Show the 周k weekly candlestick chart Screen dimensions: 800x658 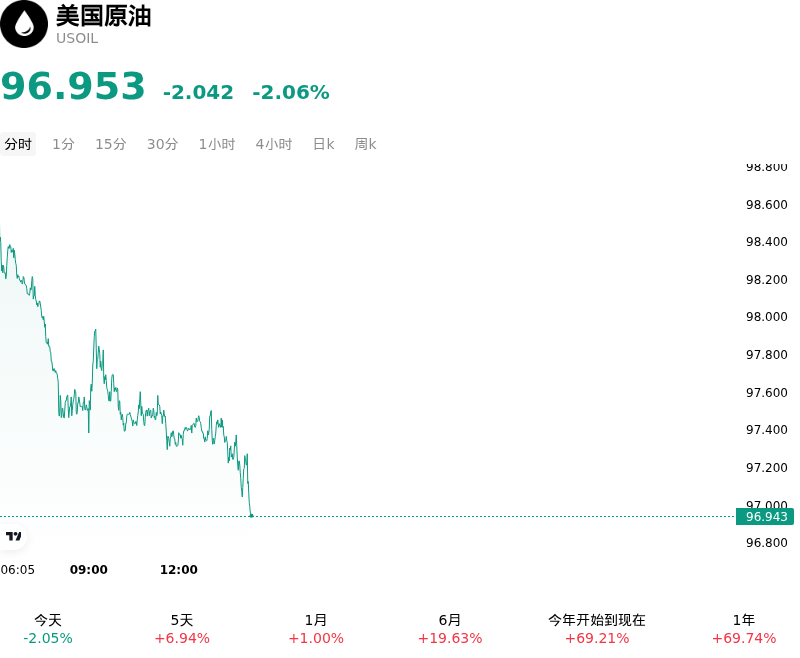(365, 144)
